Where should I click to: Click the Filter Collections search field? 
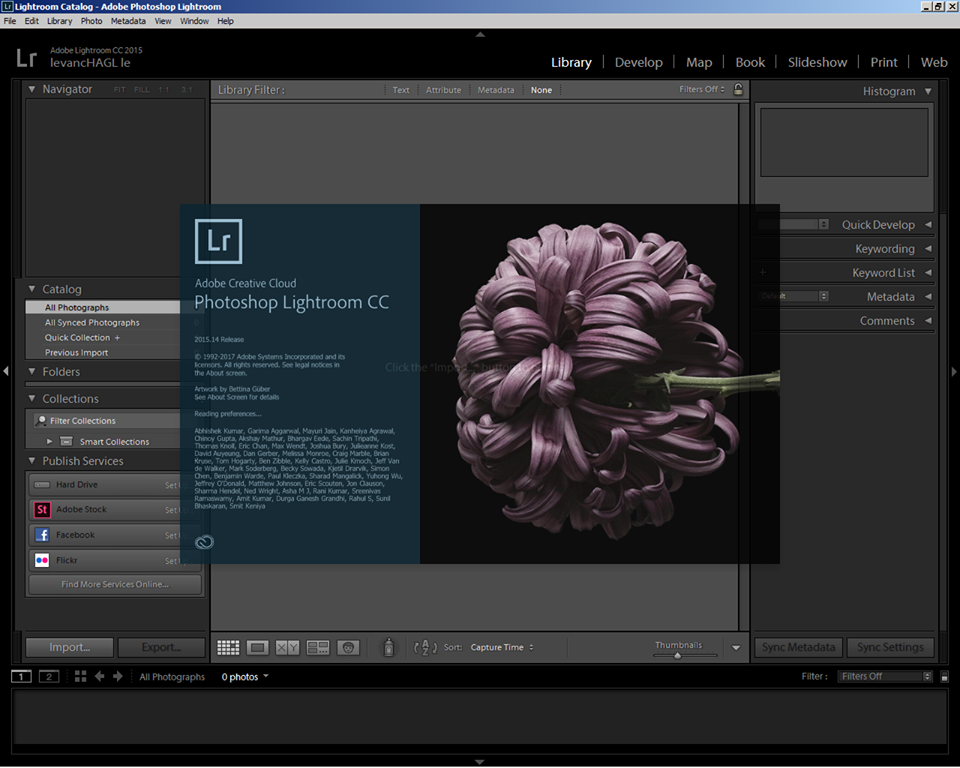107,421
